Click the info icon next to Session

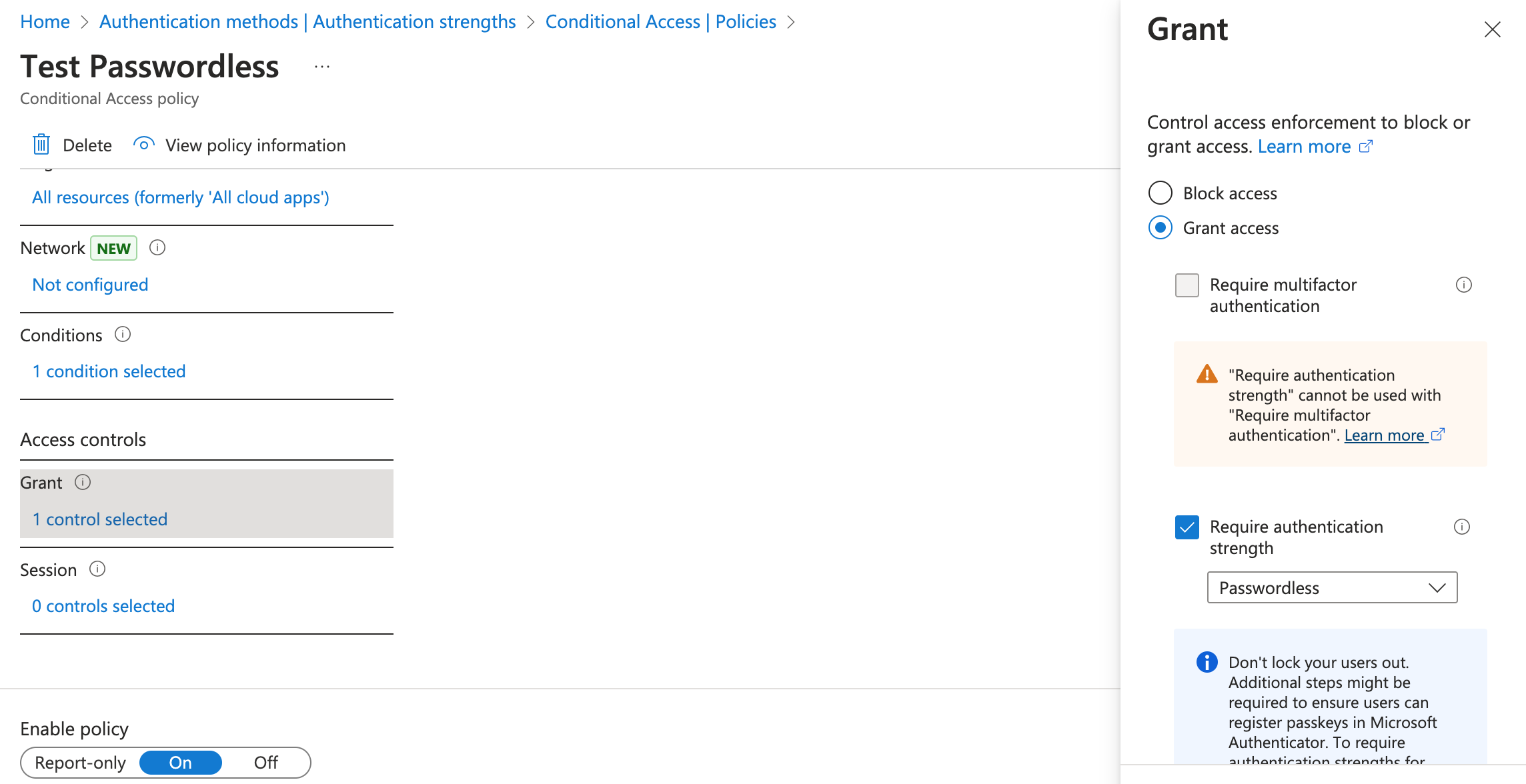coord(97,569)
